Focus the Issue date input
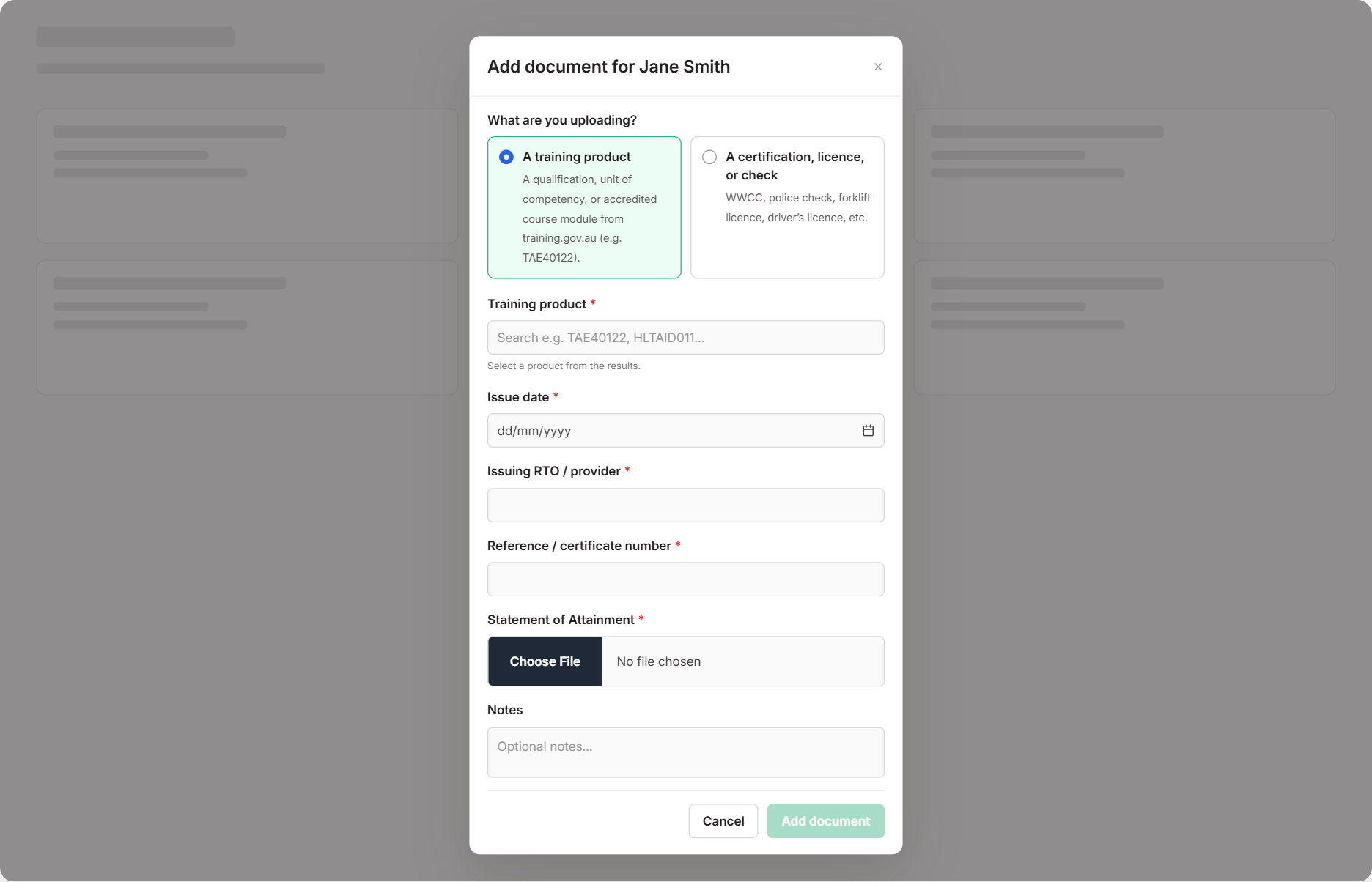1372x882 pixels. point(686,431)
